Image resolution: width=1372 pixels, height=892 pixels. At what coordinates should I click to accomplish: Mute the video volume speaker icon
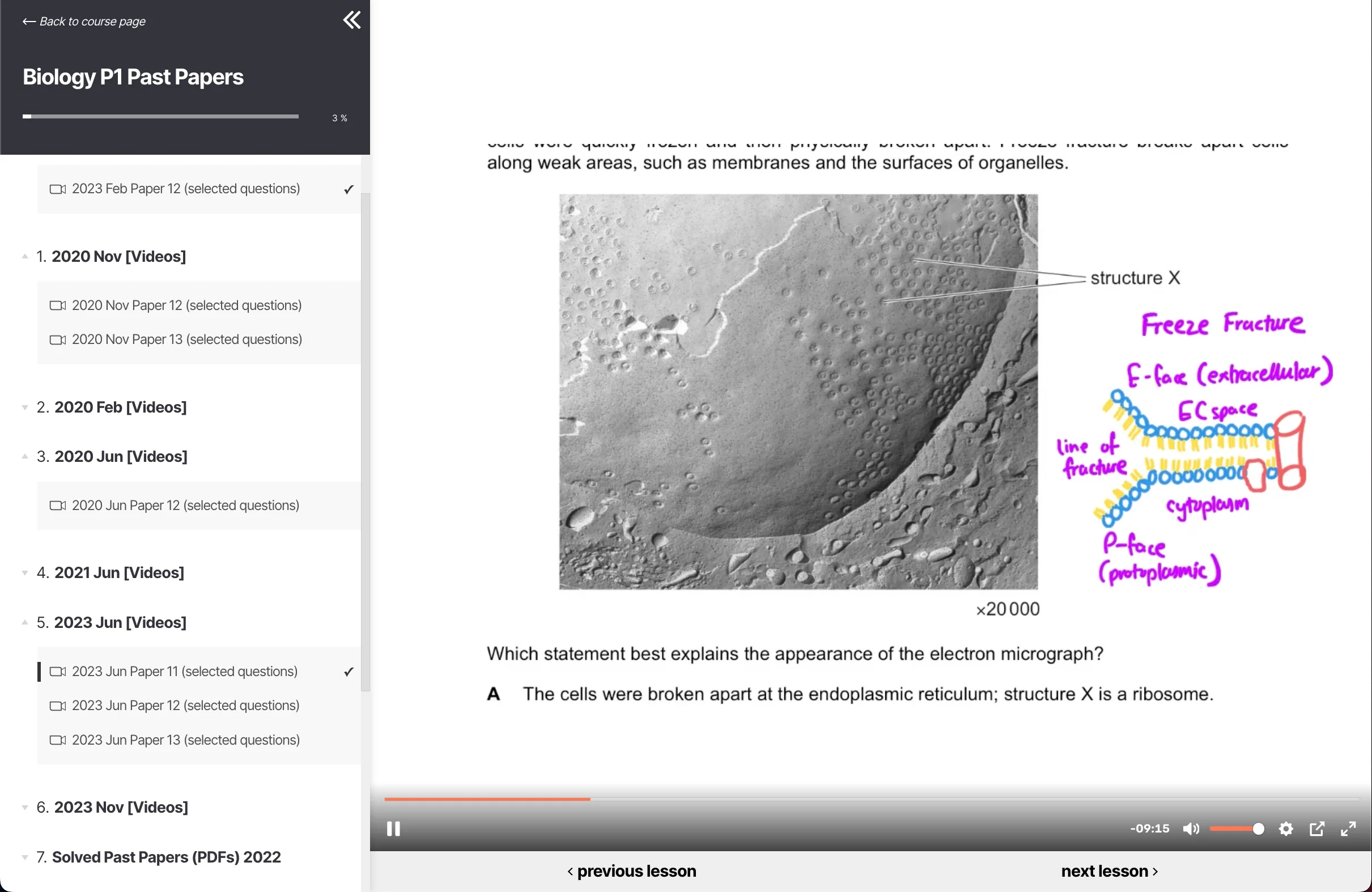tap(1191, 829)
